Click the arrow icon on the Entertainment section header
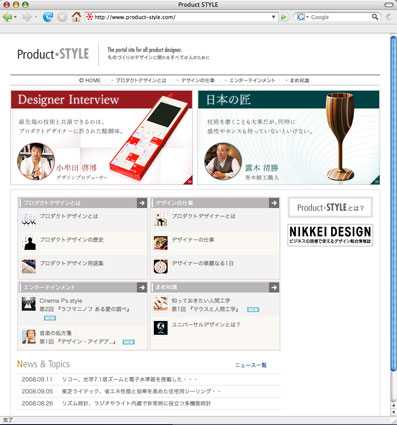The width and height of the screenshot is (397, 425). pos(142,287)
